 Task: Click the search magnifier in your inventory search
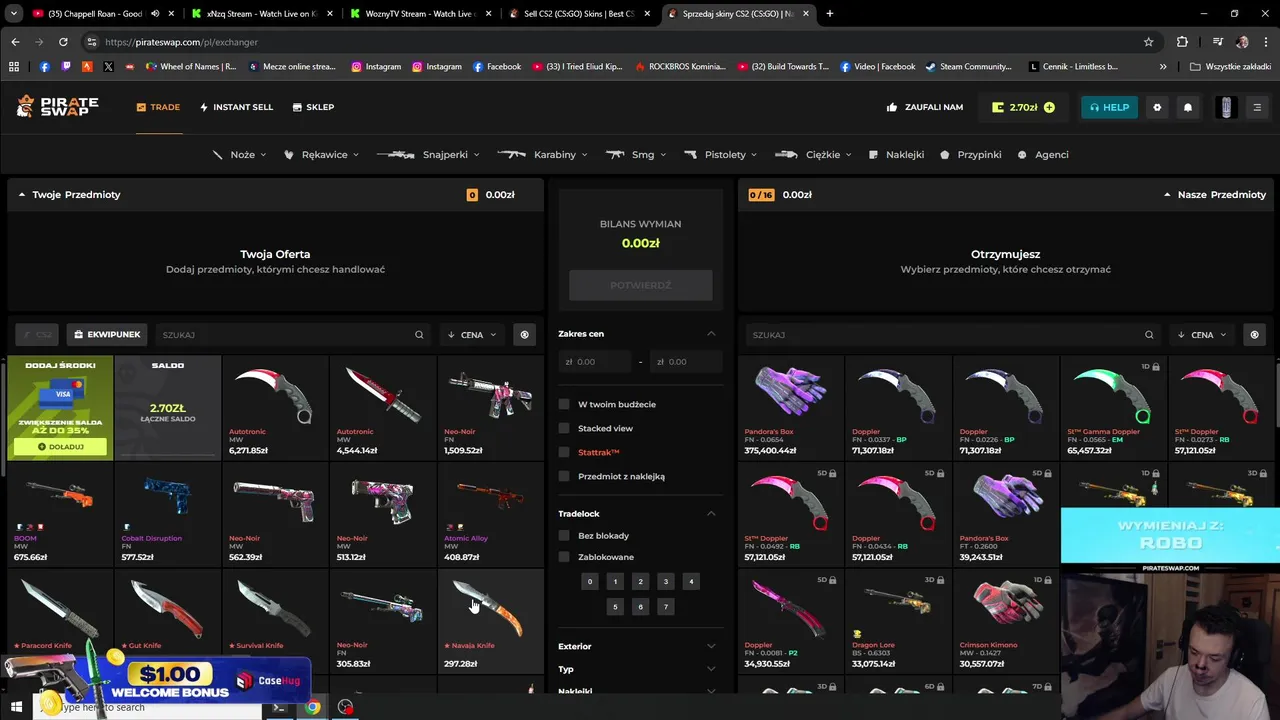coord(419,335)
